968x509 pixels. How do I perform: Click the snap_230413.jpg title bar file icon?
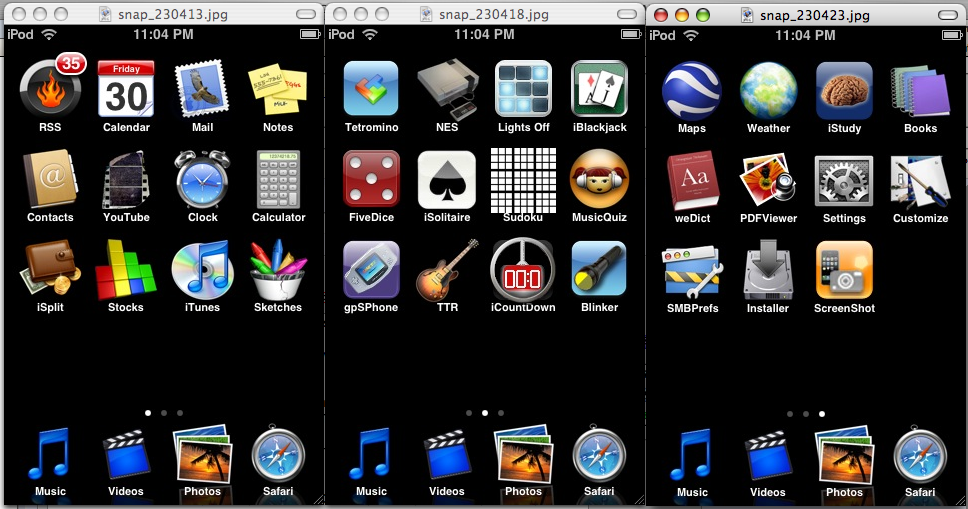tap(105, 14)
